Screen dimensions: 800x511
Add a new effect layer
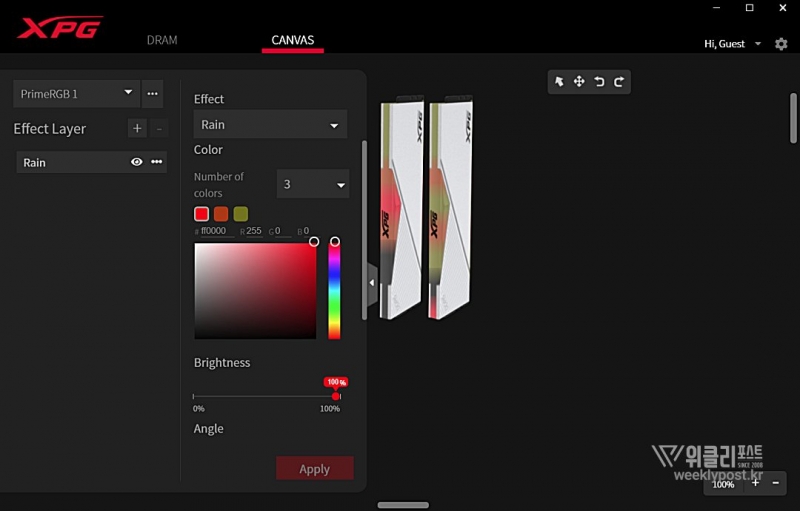click(137, 128)
